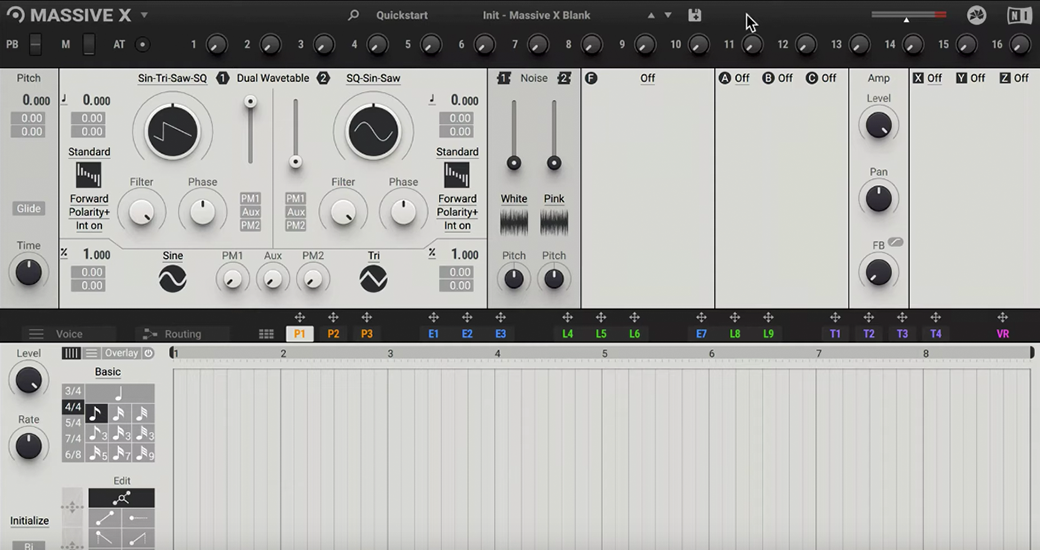The width and height of the screenshot is (1040, 550).
Task: Select the quarter note grid value
Action: click(119, 393)
